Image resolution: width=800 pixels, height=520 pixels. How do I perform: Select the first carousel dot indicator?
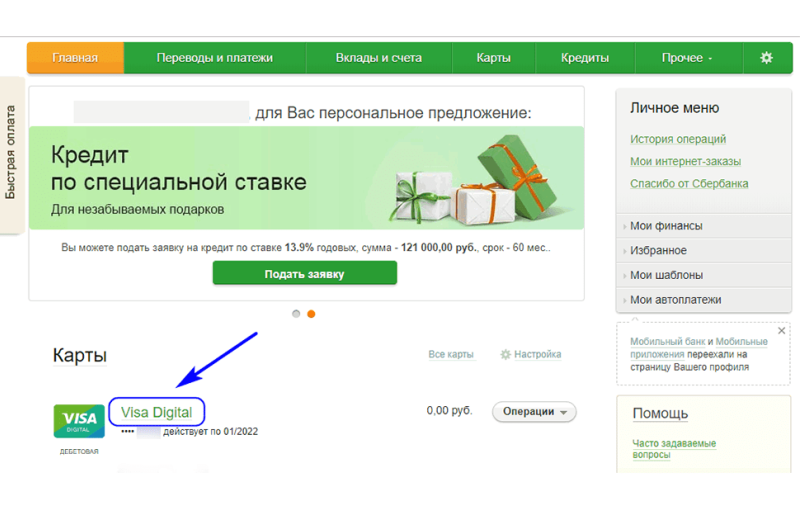[x=296, y=314]
